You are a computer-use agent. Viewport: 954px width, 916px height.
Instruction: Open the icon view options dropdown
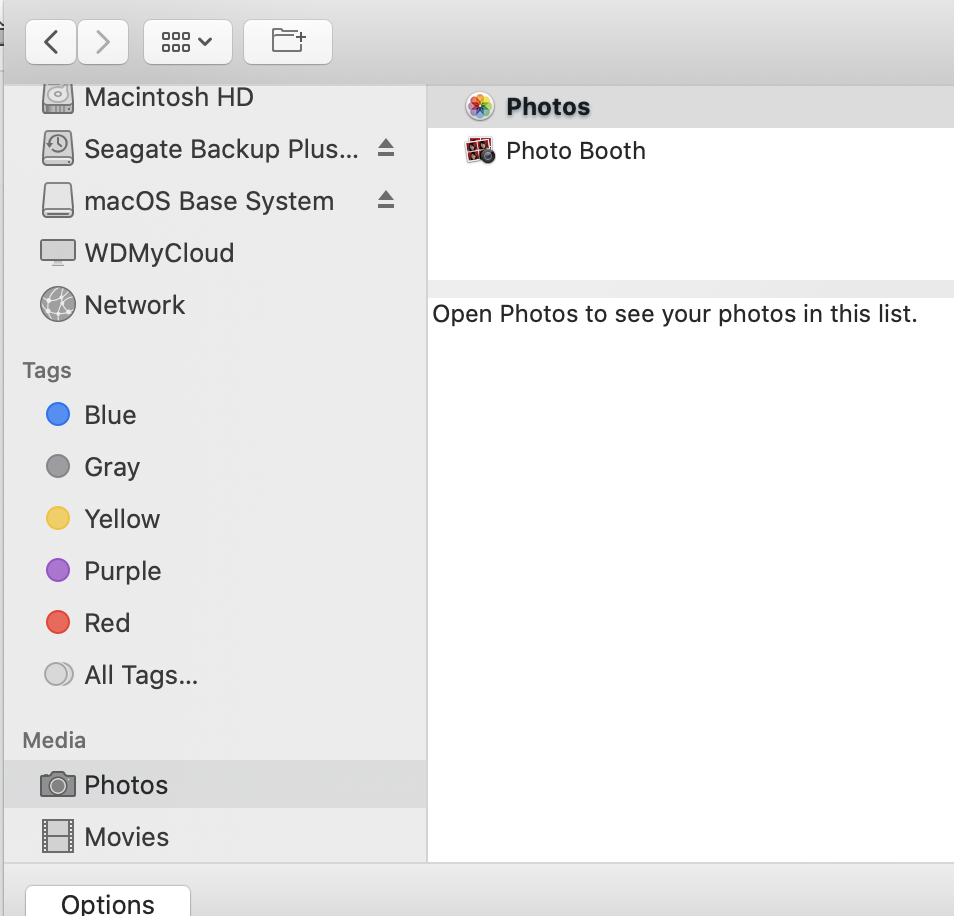pyautogui.click(x=187, y=42)
